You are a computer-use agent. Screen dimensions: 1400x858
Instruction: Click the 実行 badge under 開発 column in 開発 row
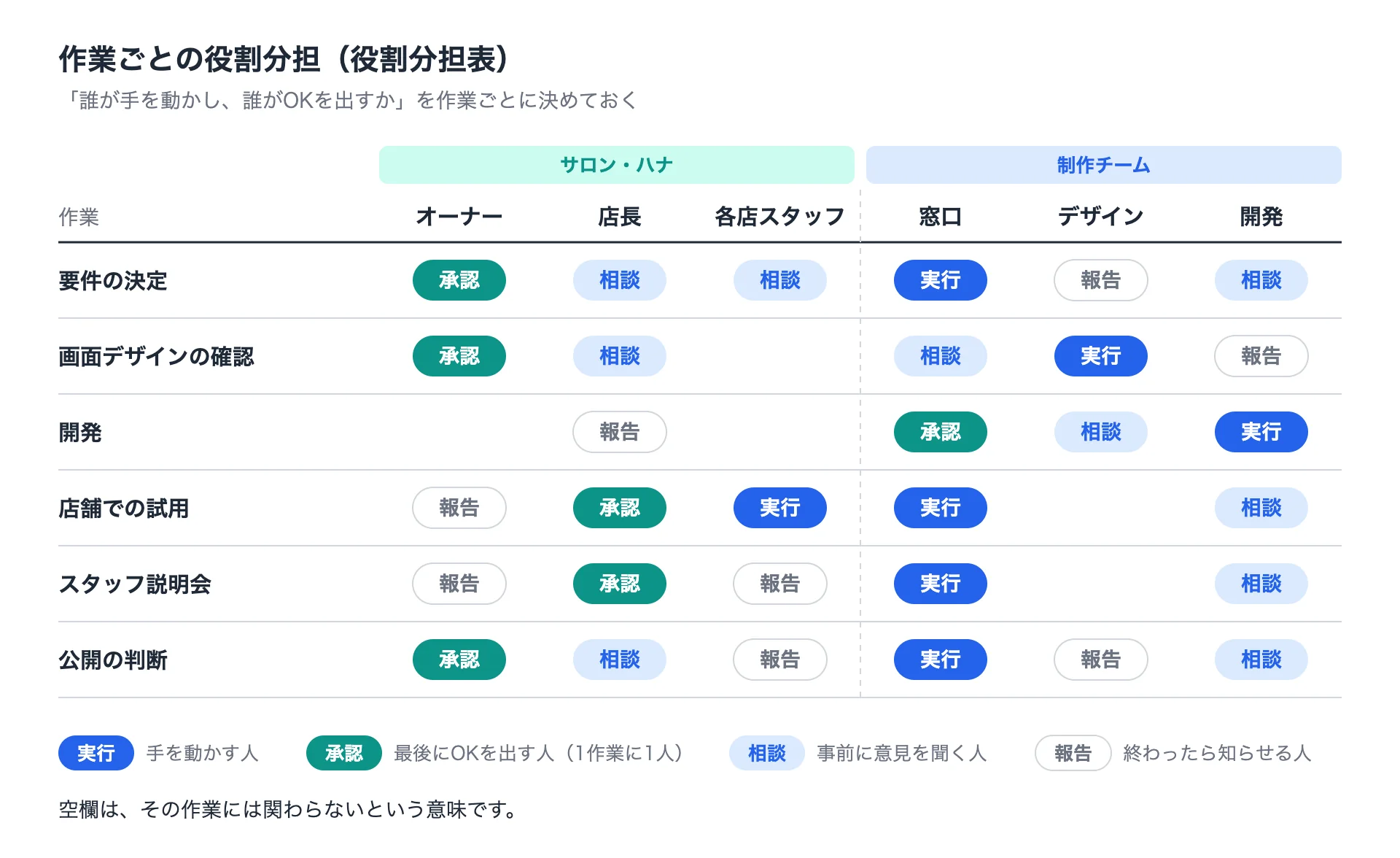(1261, 432)
